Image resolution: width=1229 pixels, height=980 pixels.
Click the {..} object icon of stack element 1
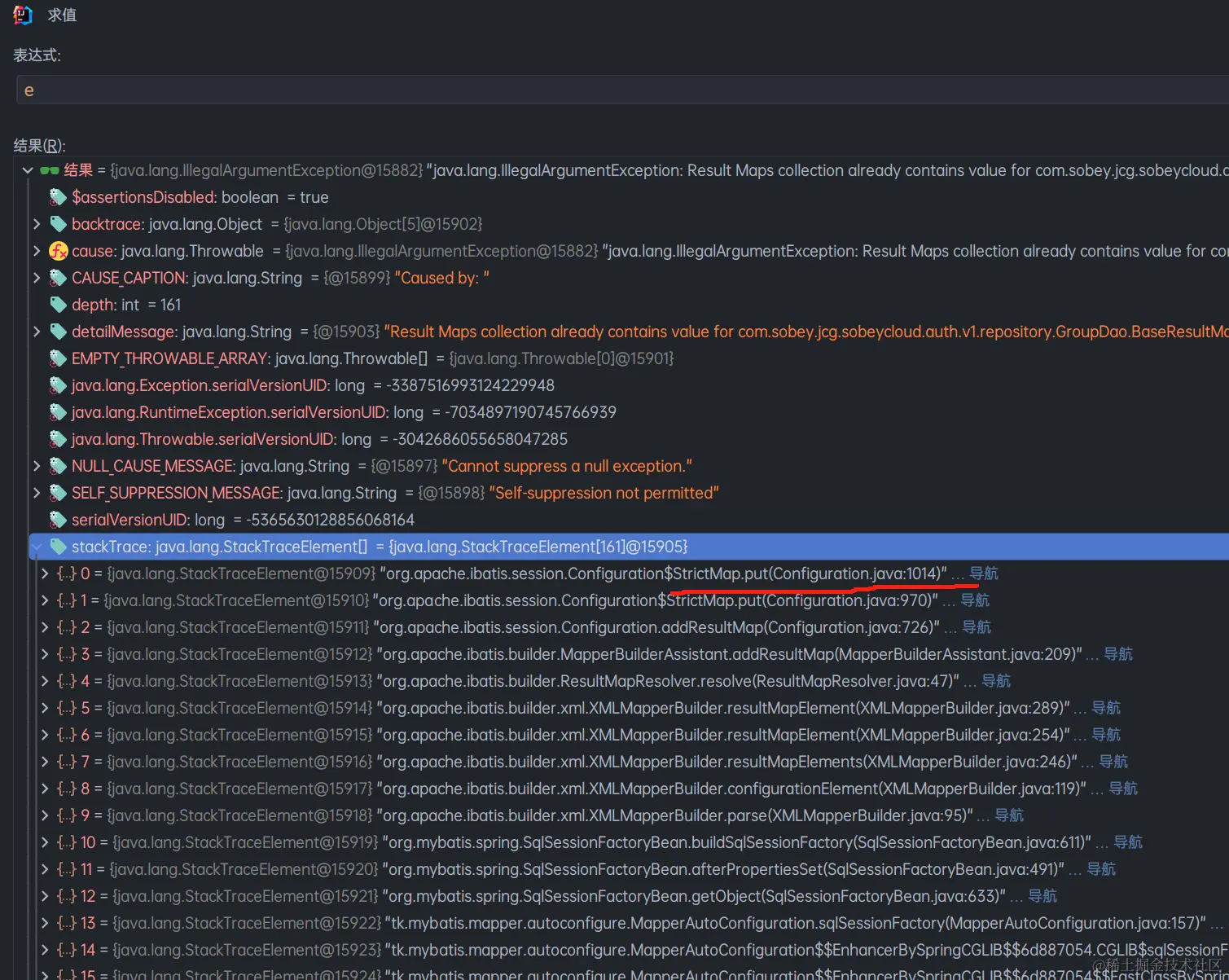pos(67,600)
